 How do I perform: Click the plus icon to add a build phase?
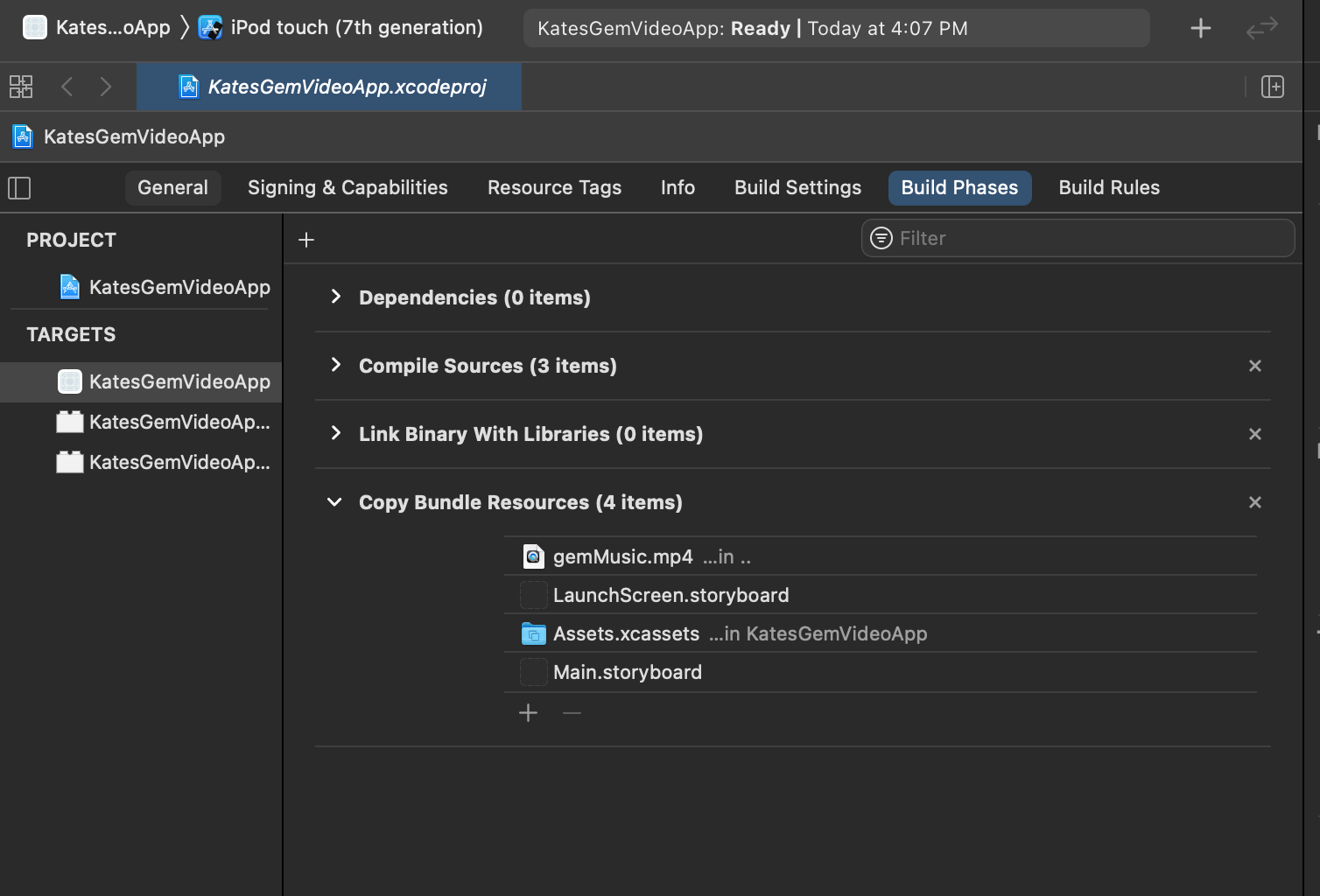click(306, 240)
